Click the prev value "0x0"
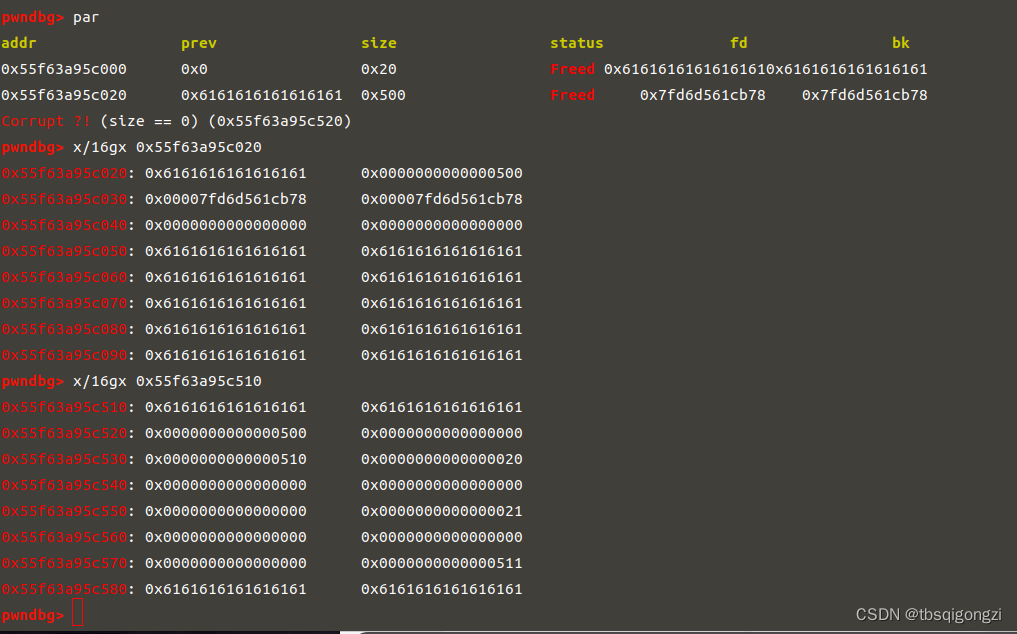Image resolution: width=1017 pixels, height=634 pixels. click(194, 69)
